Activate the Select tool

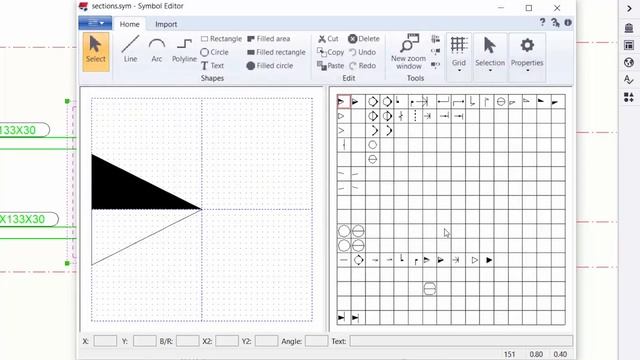point(96,52)
